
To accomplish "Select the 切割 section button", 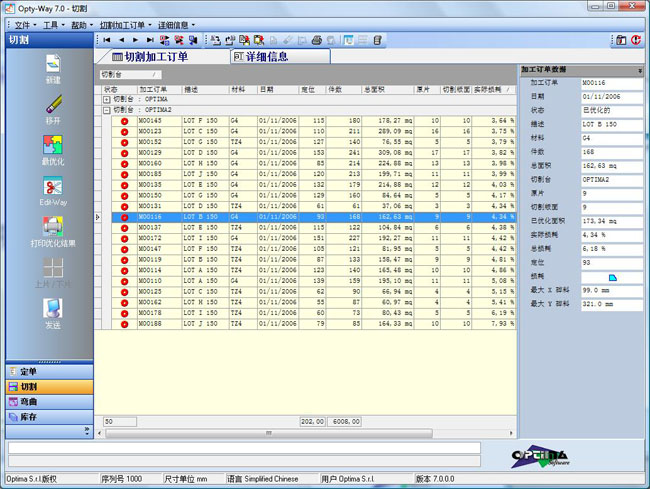I will (49, 387).
